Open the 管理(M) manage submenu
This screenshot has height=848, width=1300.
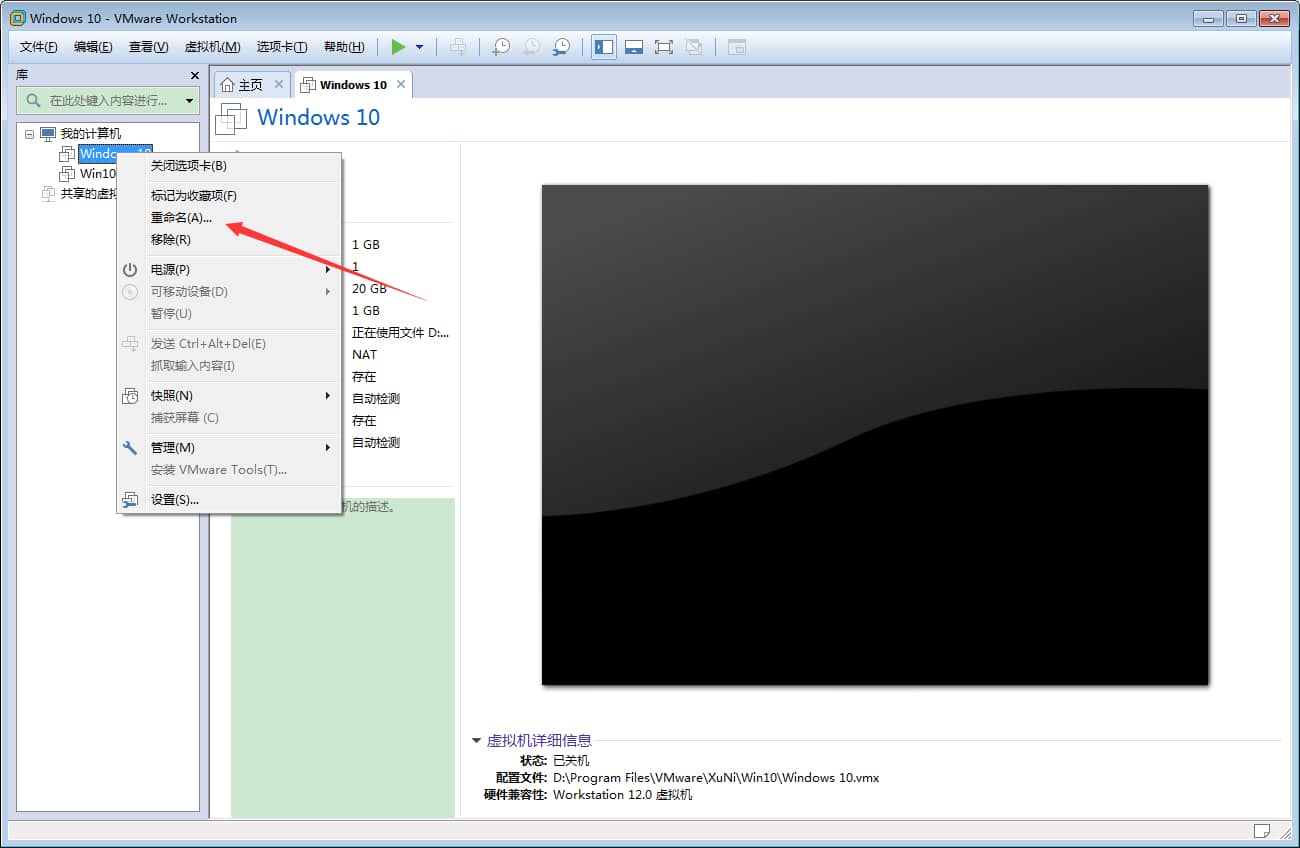coord(230,448)
